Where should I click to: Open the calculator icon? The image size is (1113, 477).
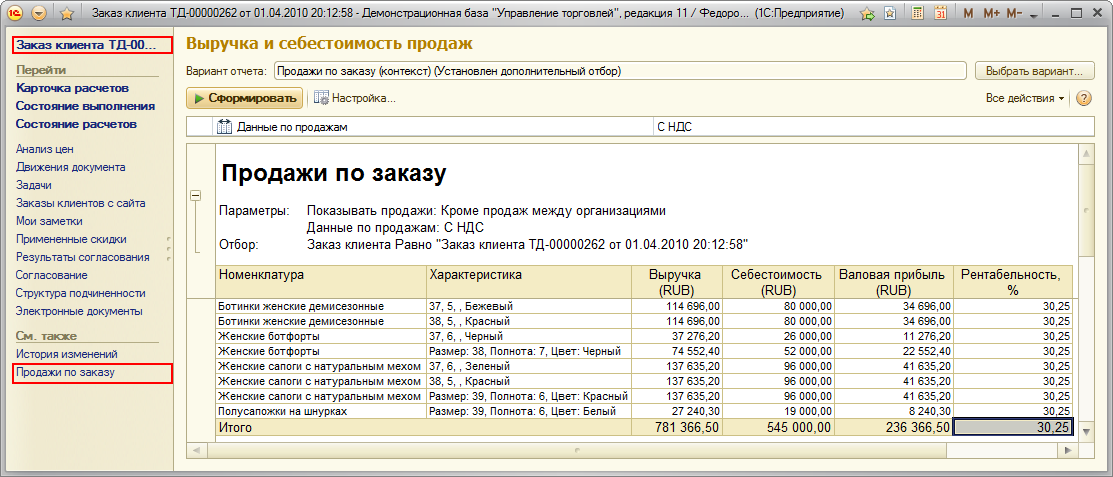[x=918, y=13]
